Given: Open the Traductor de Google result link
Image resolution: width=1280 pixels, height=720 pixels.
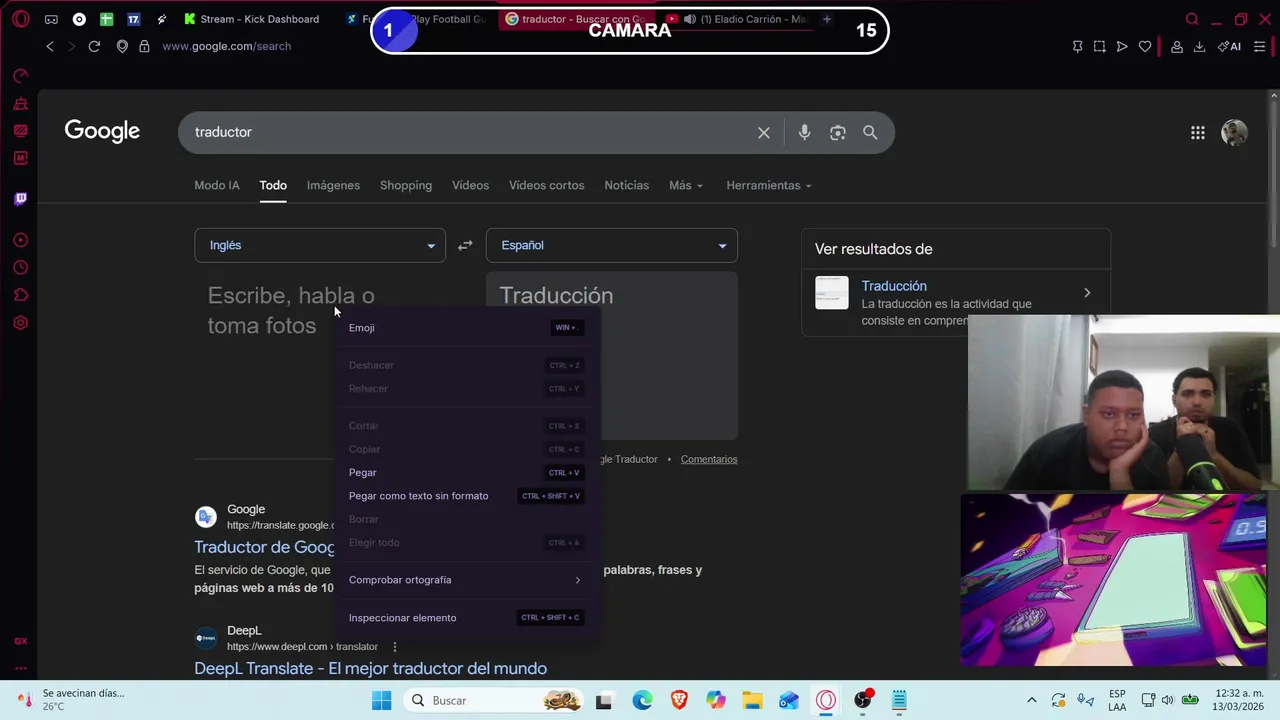Looking at the screenshot, I should pos(264,547).
